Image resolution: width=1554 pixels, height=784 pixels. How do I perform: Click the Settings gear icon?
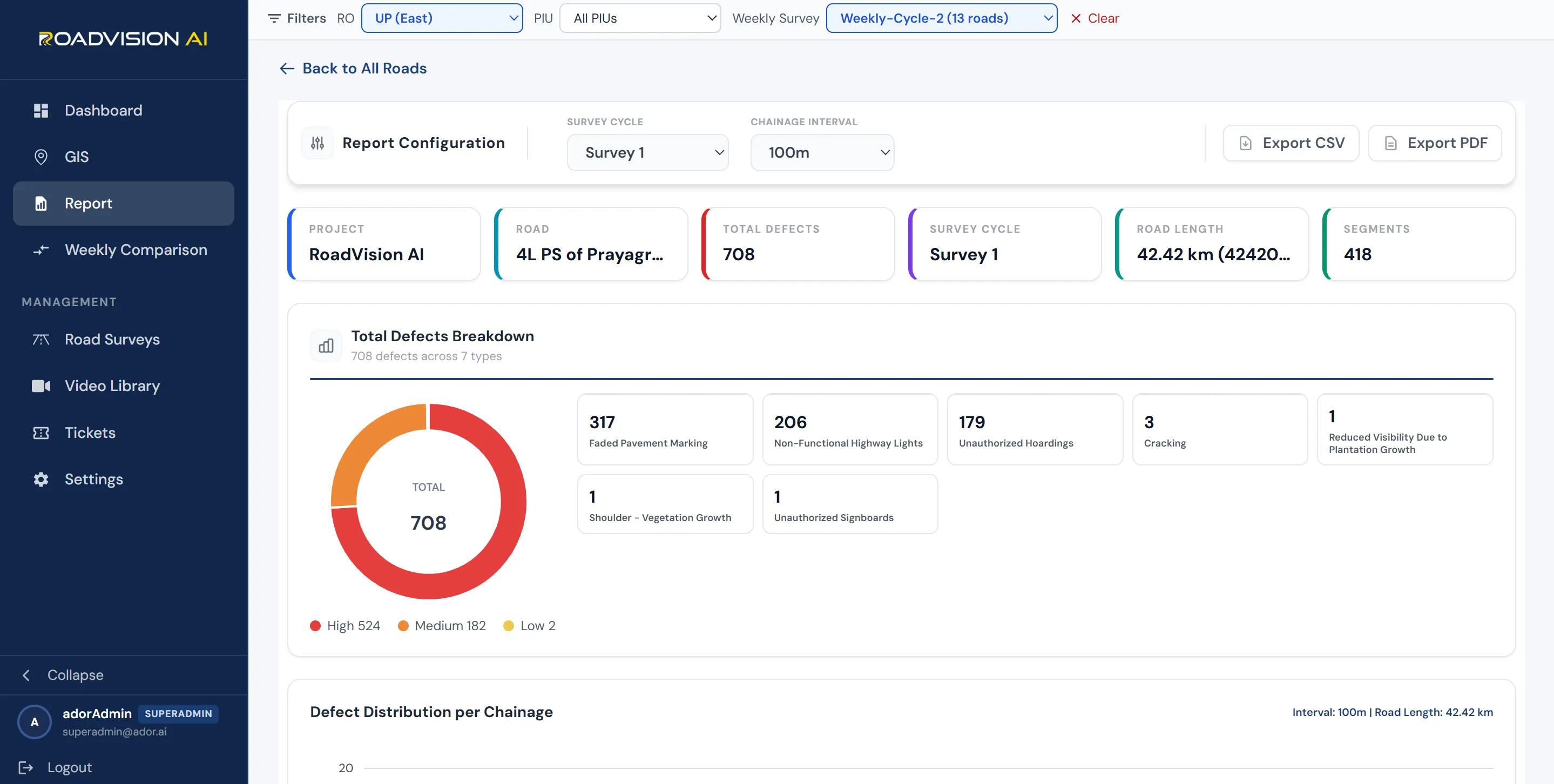pos(40,479)
